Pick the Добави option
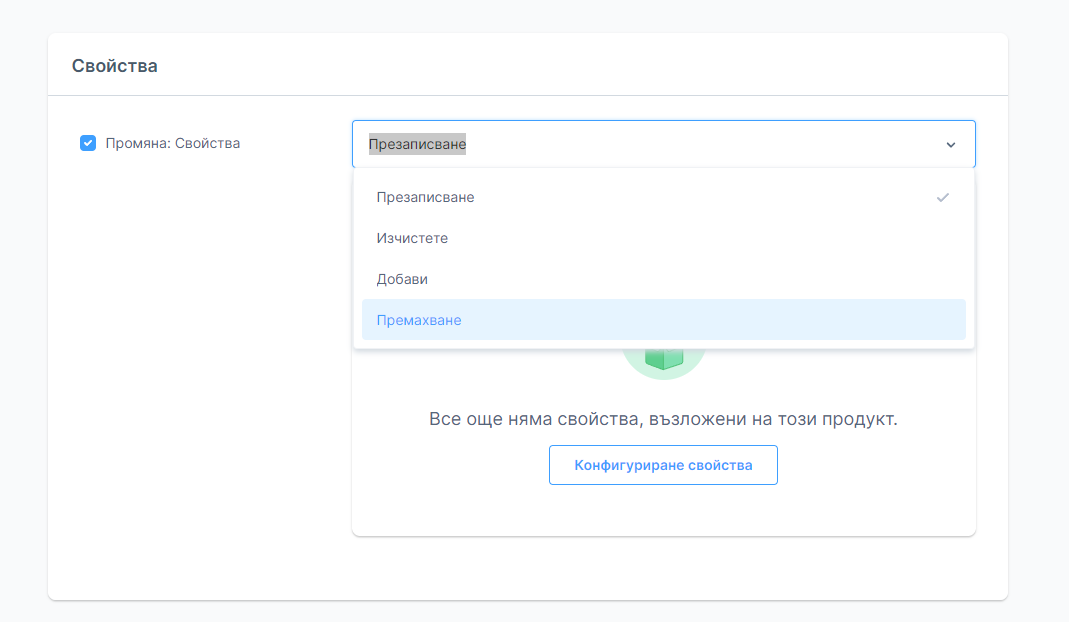The image size is (1069, 622). (402, 279)
